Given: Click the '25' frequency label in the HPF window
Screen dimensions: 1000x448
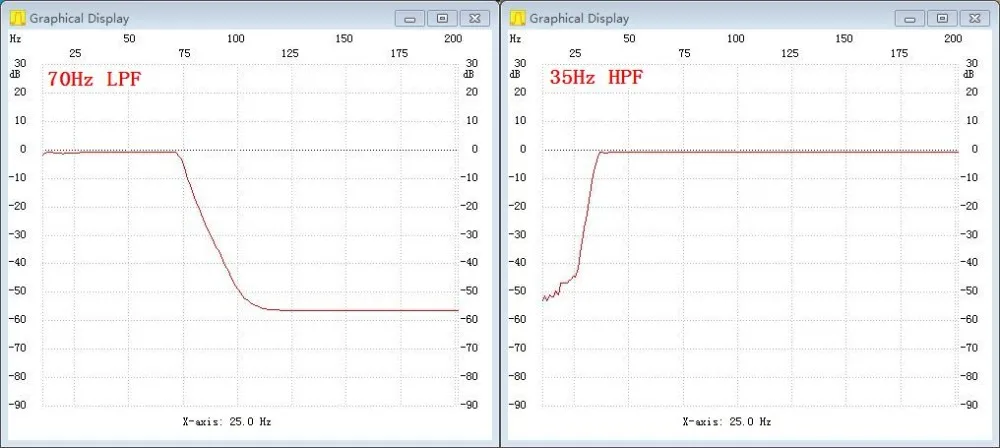Looking at the screenshot, I should pyautogui.click(x=575, y=54).
